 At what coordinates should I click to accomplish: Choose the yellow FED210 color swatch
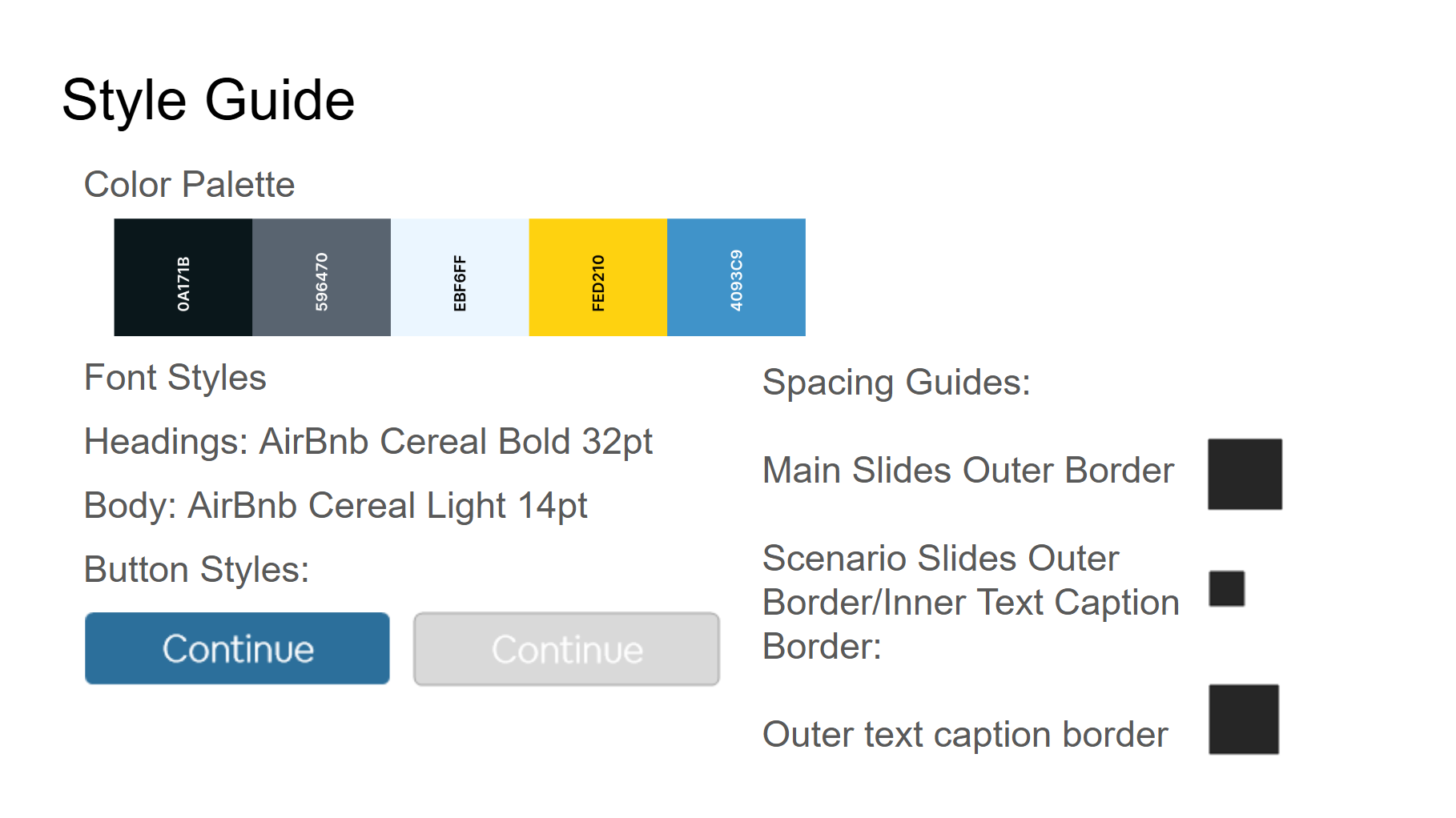[x=597, y=277]
